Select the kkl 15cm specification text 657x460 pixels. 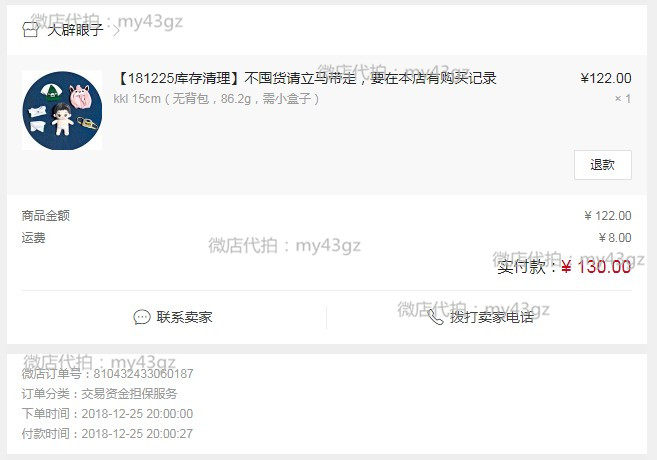(x=216, y=99)
